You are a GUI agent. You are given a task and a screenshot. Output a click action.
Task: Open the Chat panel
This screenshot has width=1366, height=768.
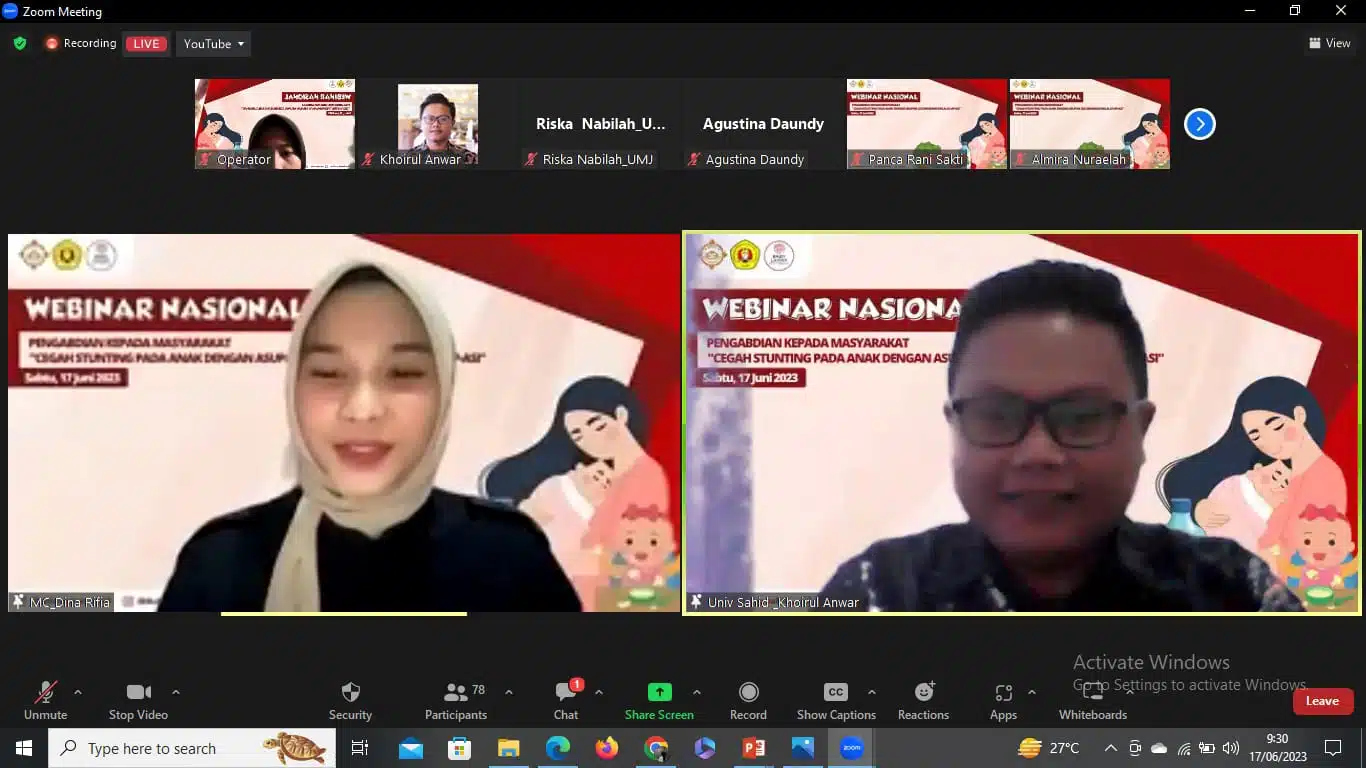tap(566, 700)
